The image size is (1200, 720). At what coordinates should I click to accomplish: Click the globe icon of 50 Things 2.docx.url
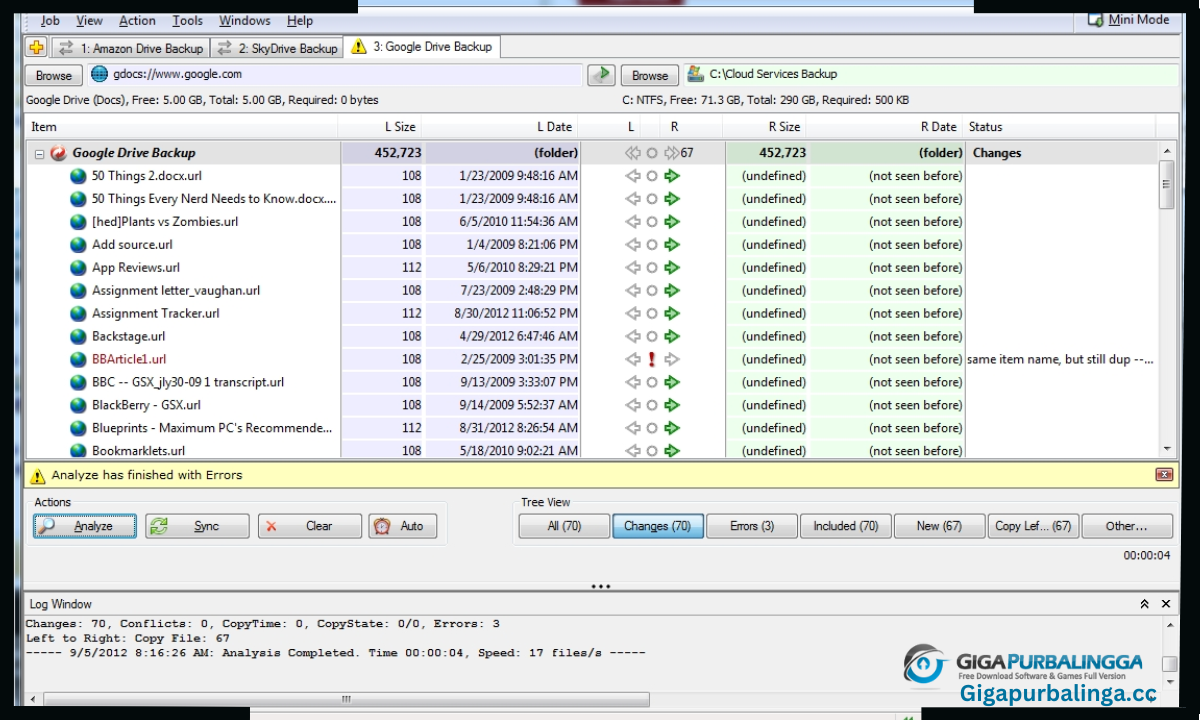(78, 176)
